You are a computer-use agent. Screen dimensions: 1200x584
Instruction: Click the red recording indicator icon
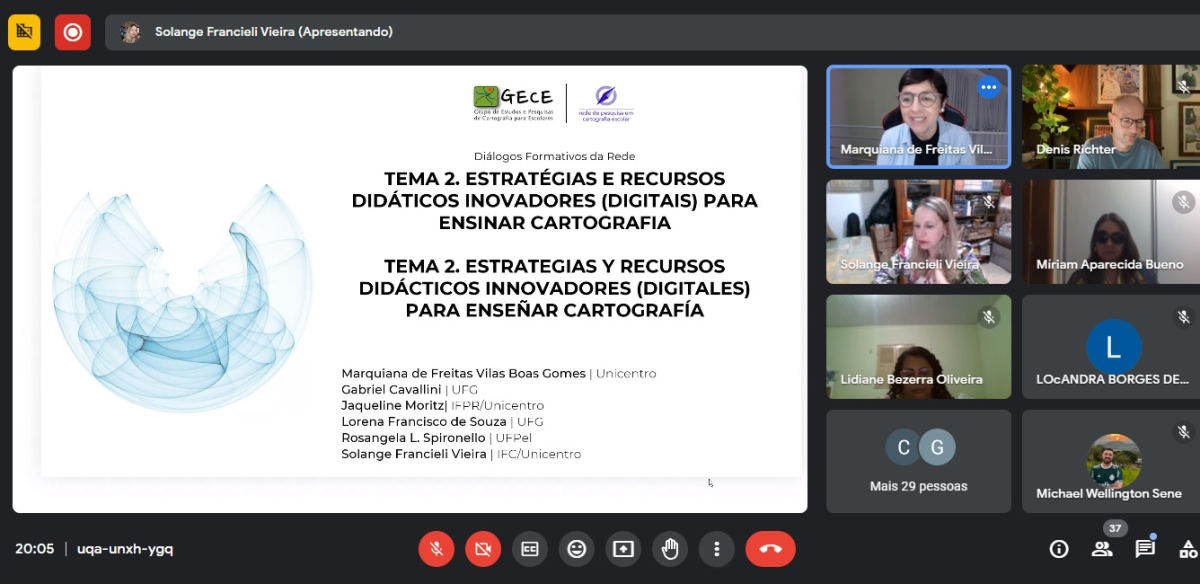pos(72,32)
